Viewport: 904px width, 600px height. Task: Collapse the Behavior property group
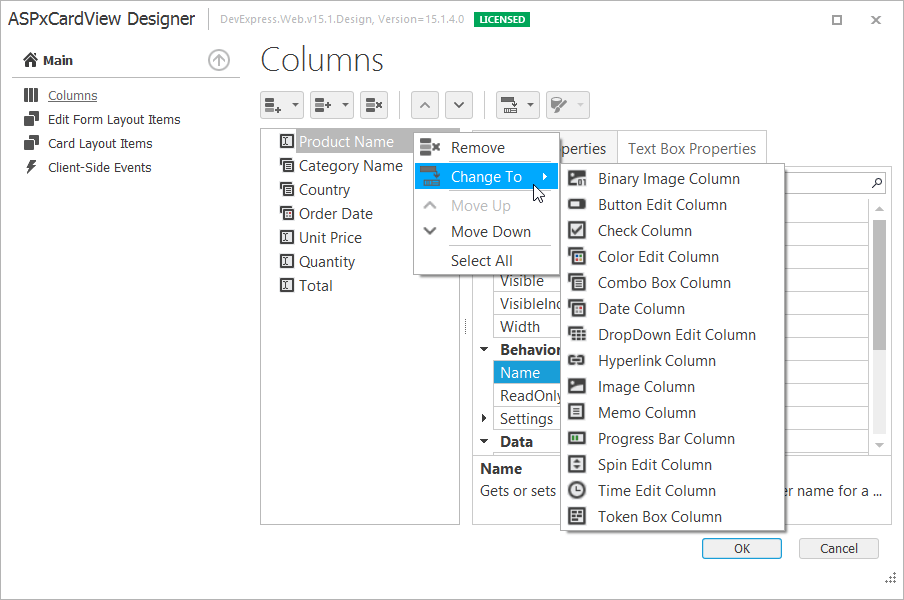click(x=484, y=349)
